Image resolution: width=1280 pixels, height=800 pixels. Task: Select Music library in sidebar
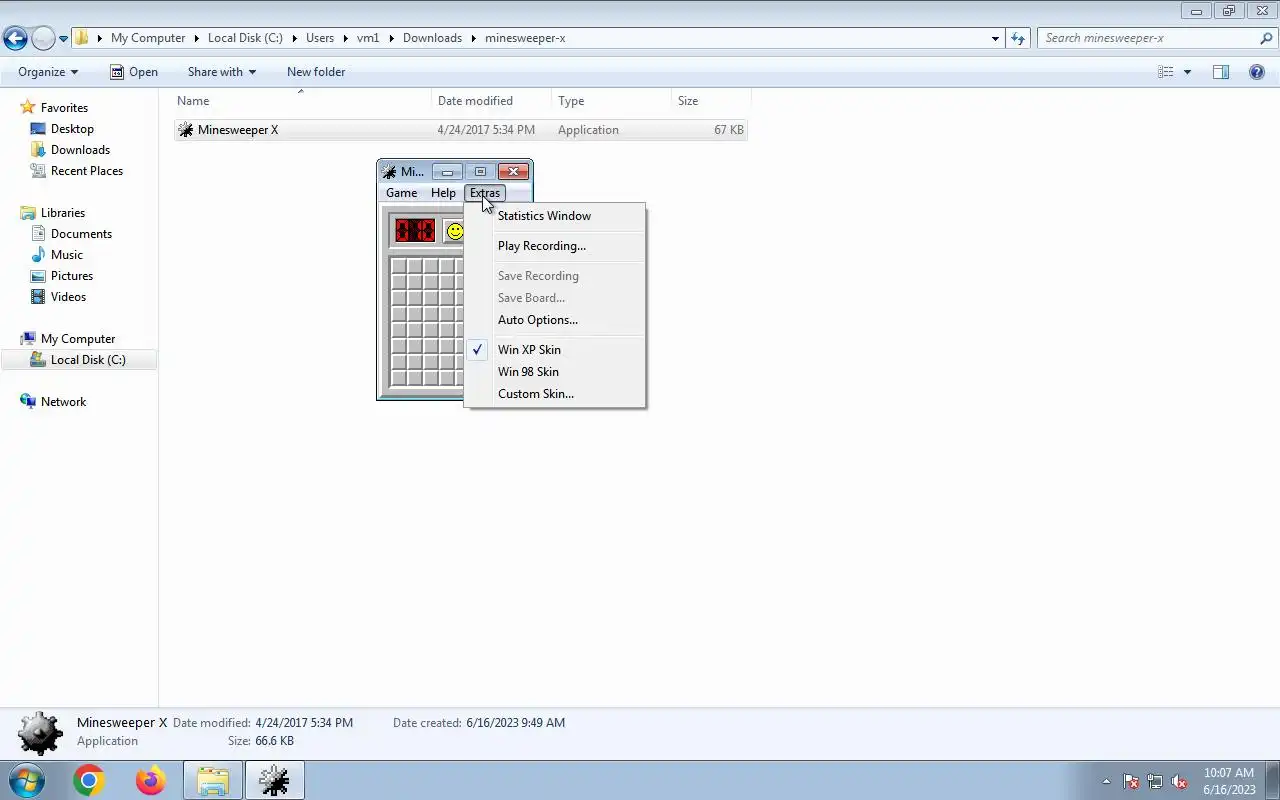[x=67, y=255]
